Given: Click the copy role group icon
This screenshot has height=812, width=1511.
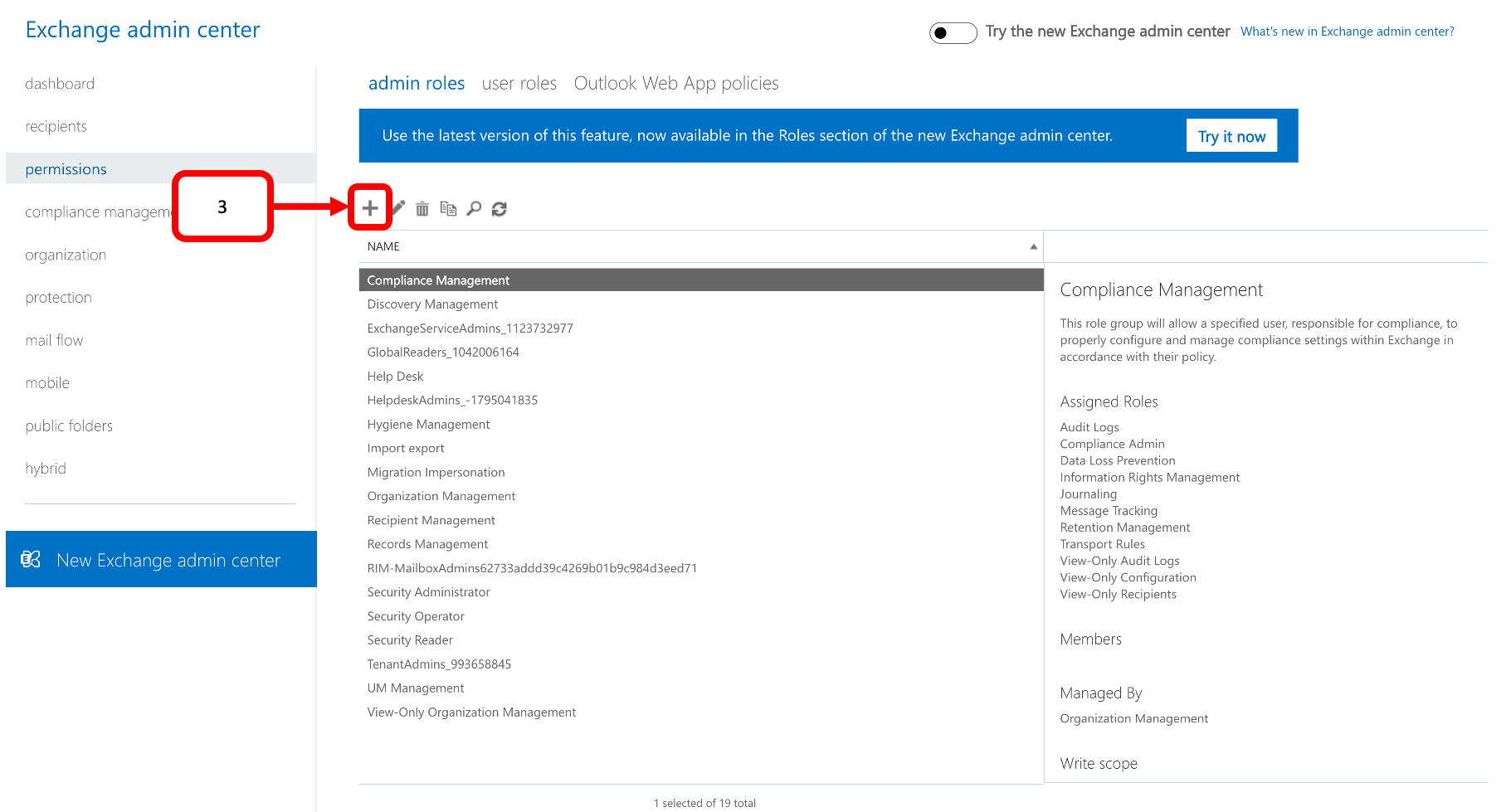Looking at the screenshot, I should (448, 209).
